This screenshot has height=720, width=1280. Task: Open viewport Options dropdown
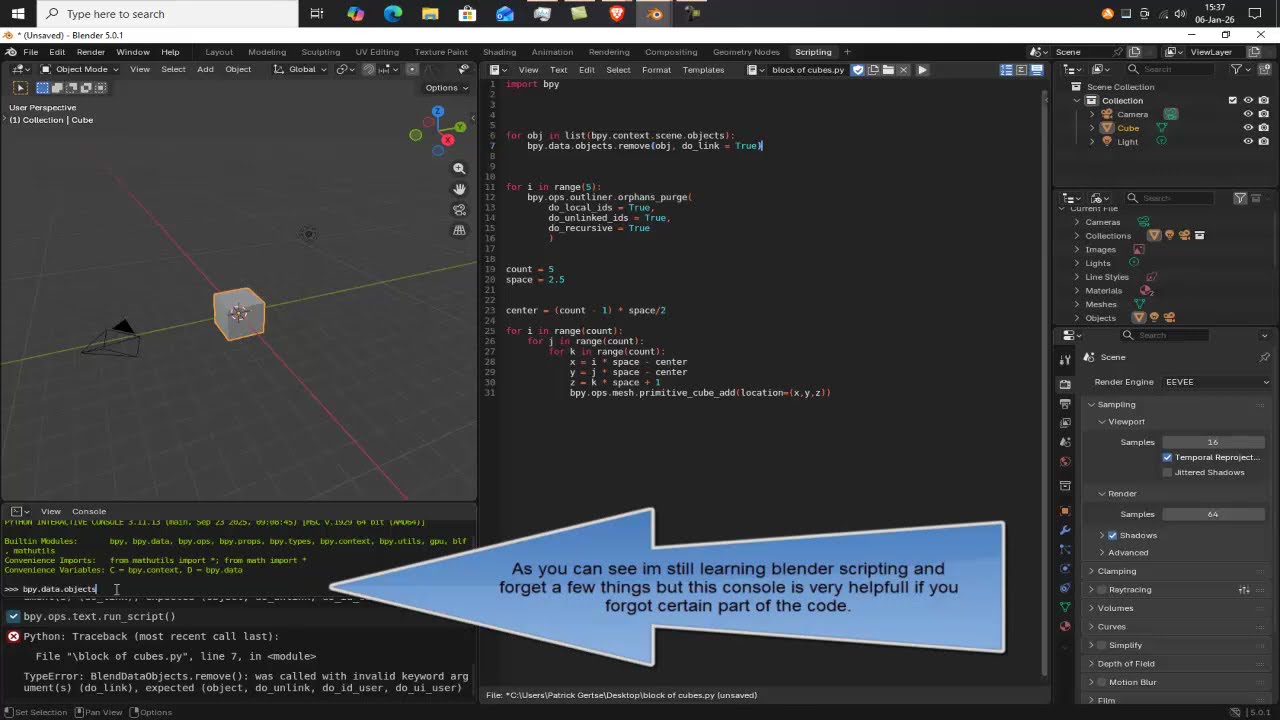(x=446, y=88)
